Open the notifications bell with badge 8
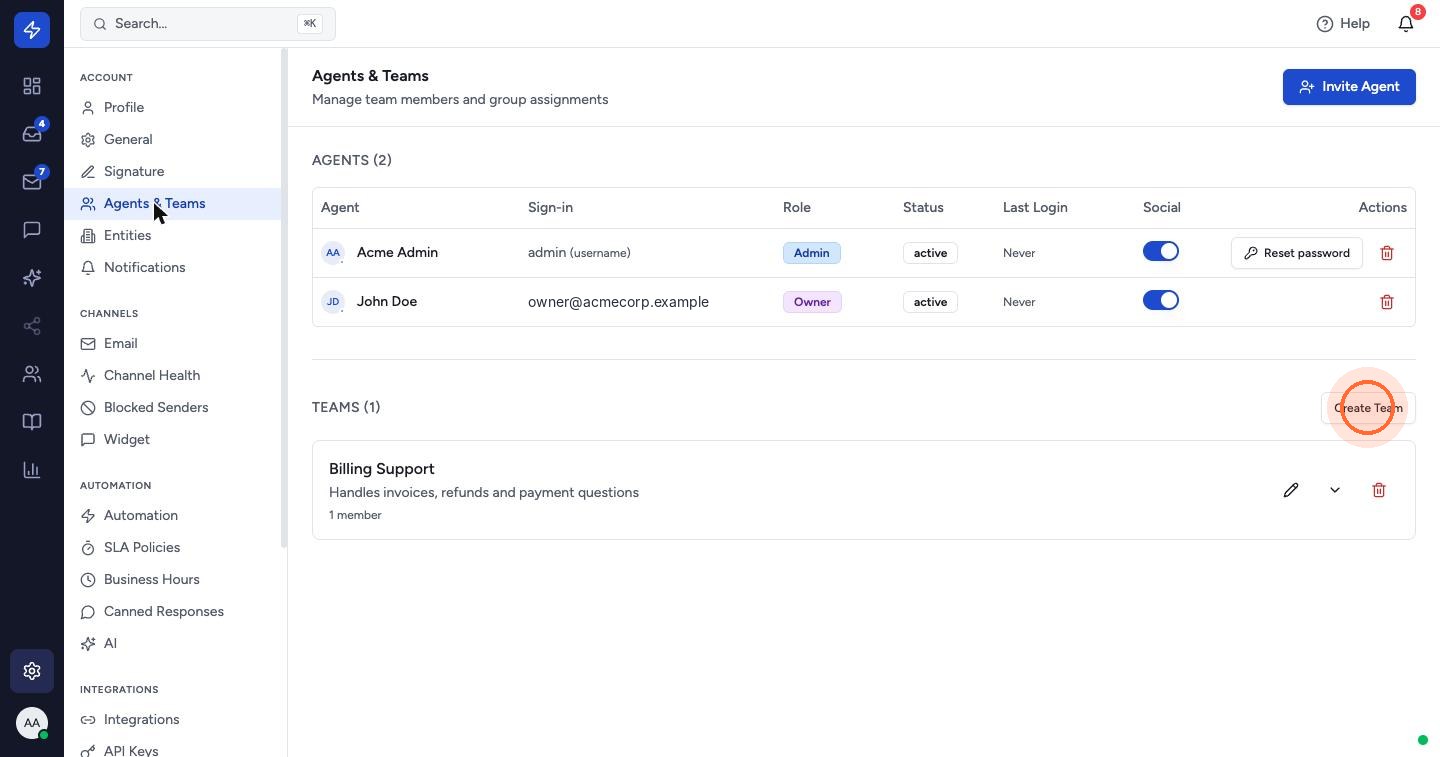 1406,23
